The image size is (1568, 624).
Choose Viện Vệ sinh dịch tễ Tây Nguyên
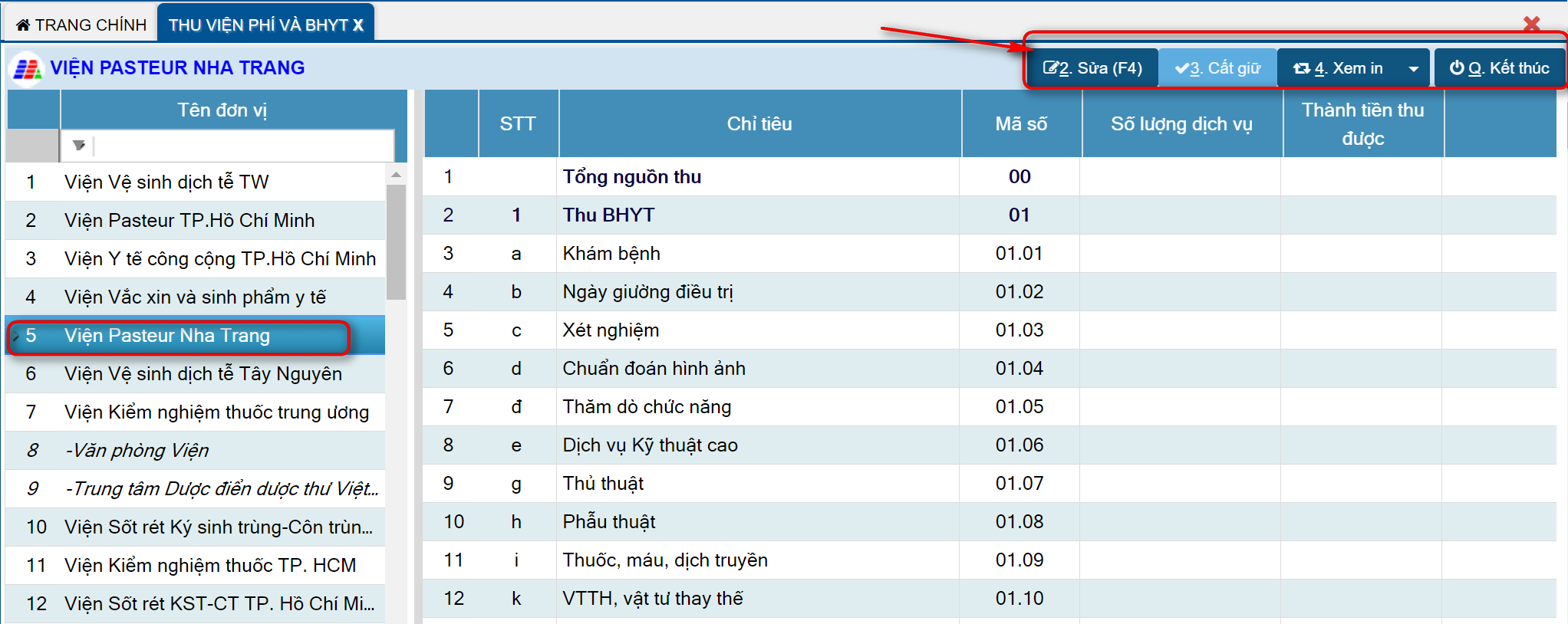pyautogui.click(x=203, y=374)
